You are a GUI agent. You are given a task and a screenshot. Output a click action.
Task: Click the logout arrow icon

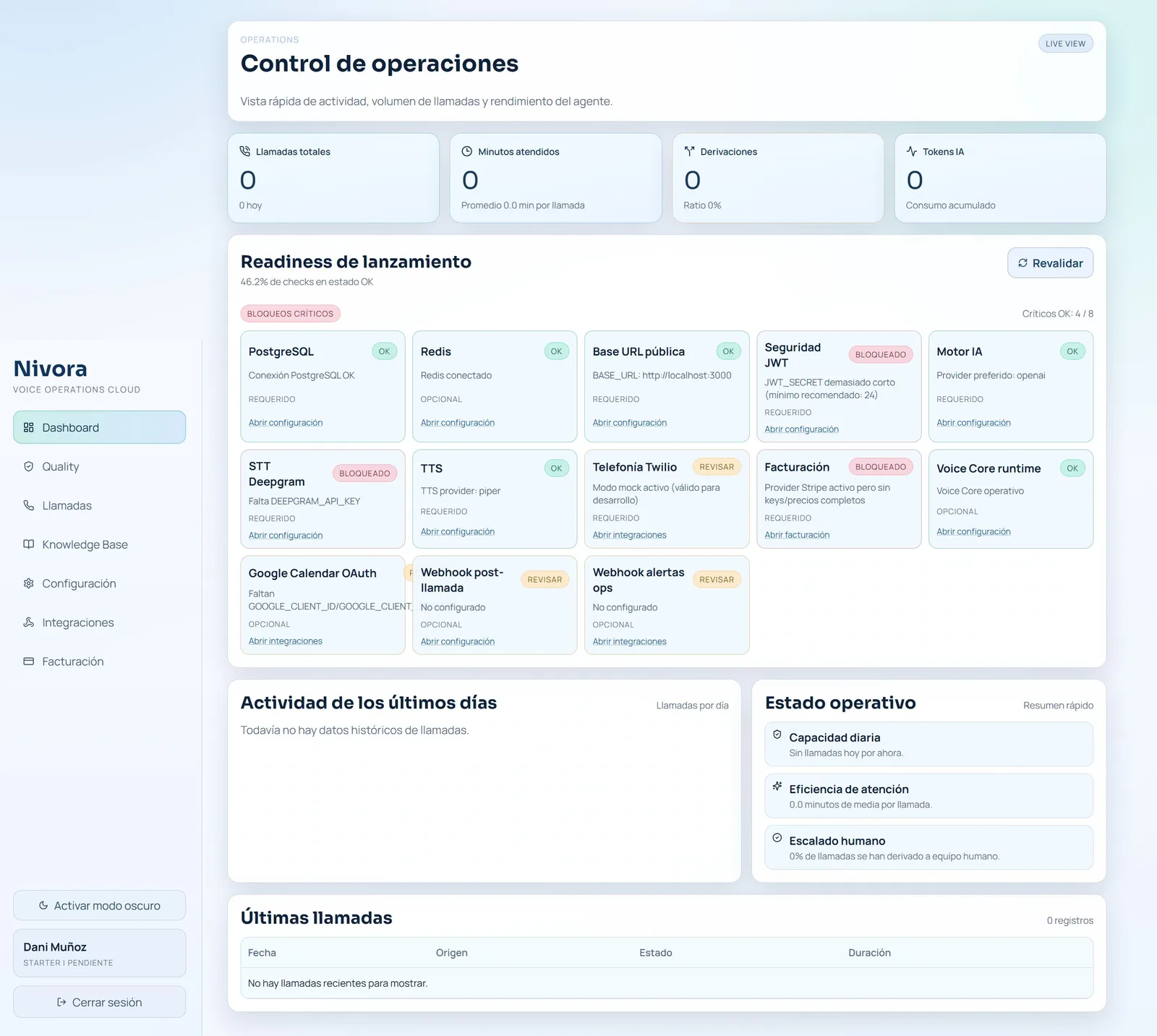61,1002
